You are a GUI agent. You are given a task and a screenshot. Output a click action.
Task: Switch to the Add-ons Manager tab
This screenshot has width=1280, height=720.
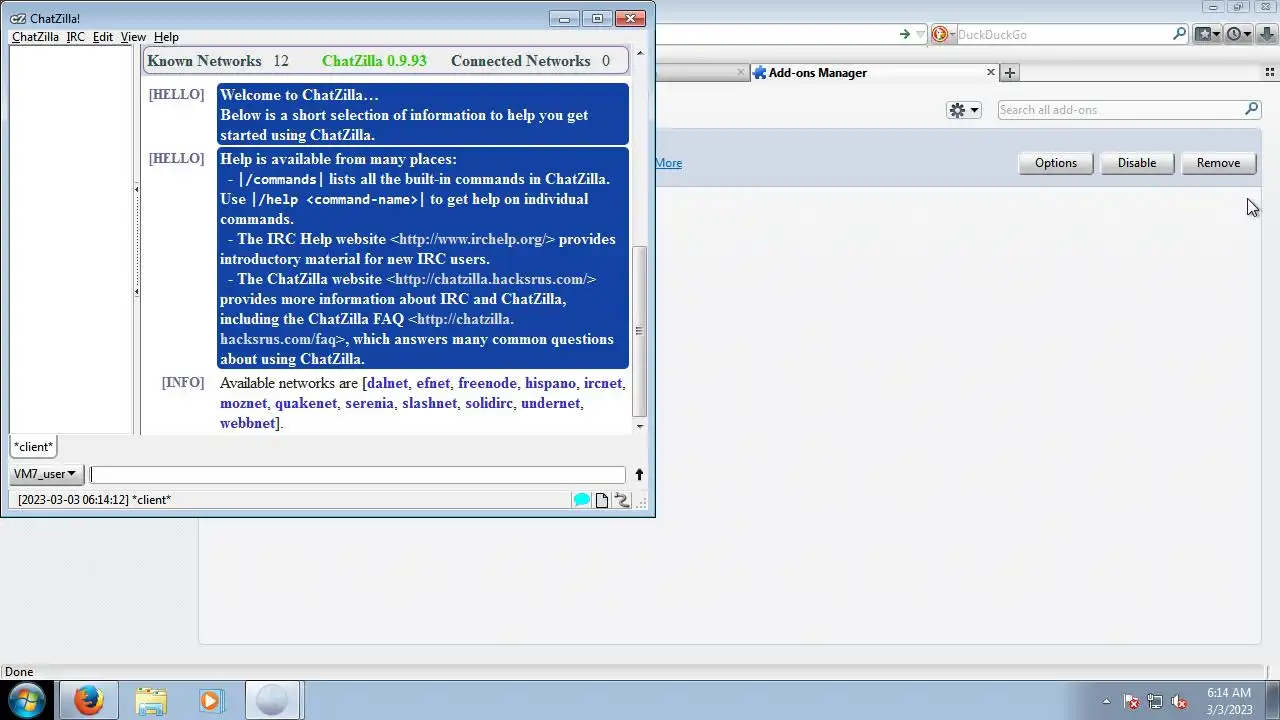874,72
